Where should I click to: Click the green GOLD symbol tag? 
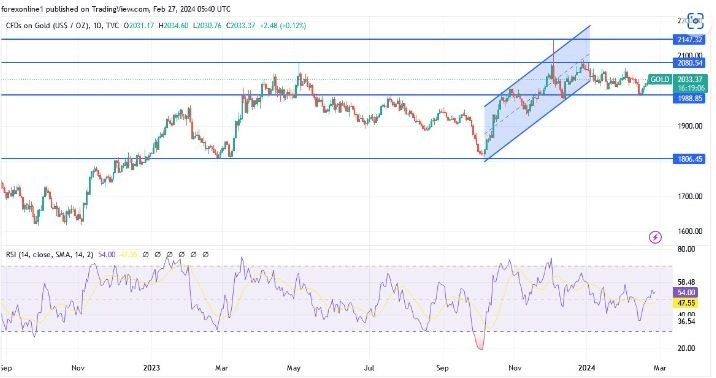[659, 79]
